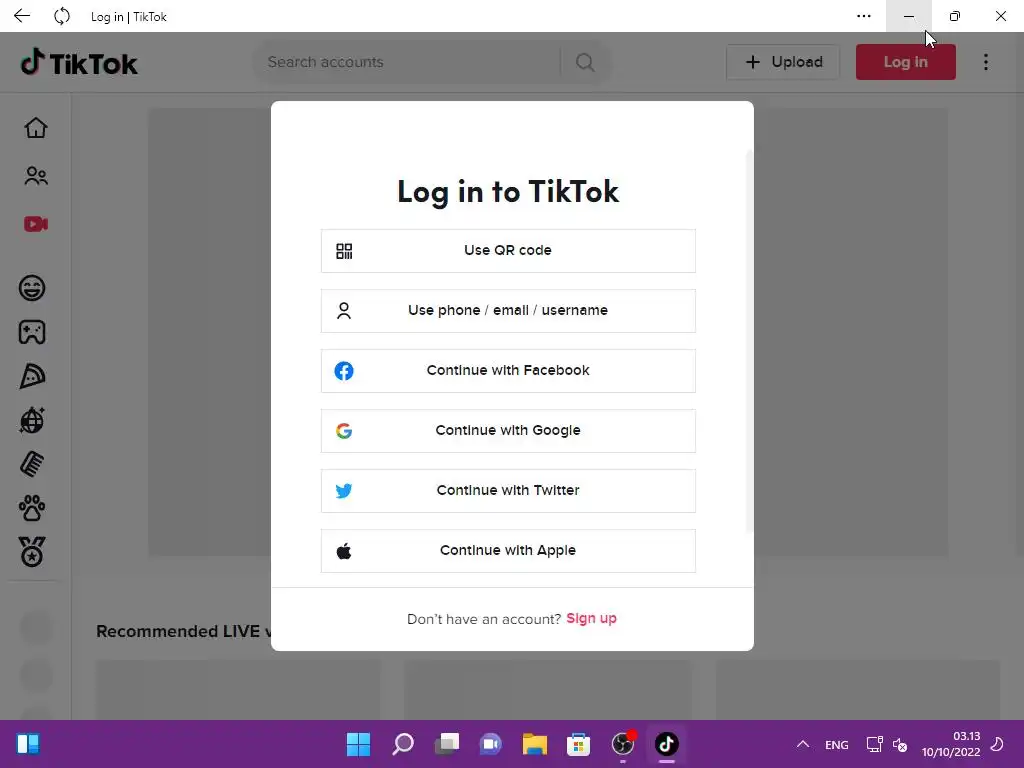Click the TikTok logo in header
The width and height of the screenshot is (1024, 768).
pyautogui.click(x=79, y=63)
